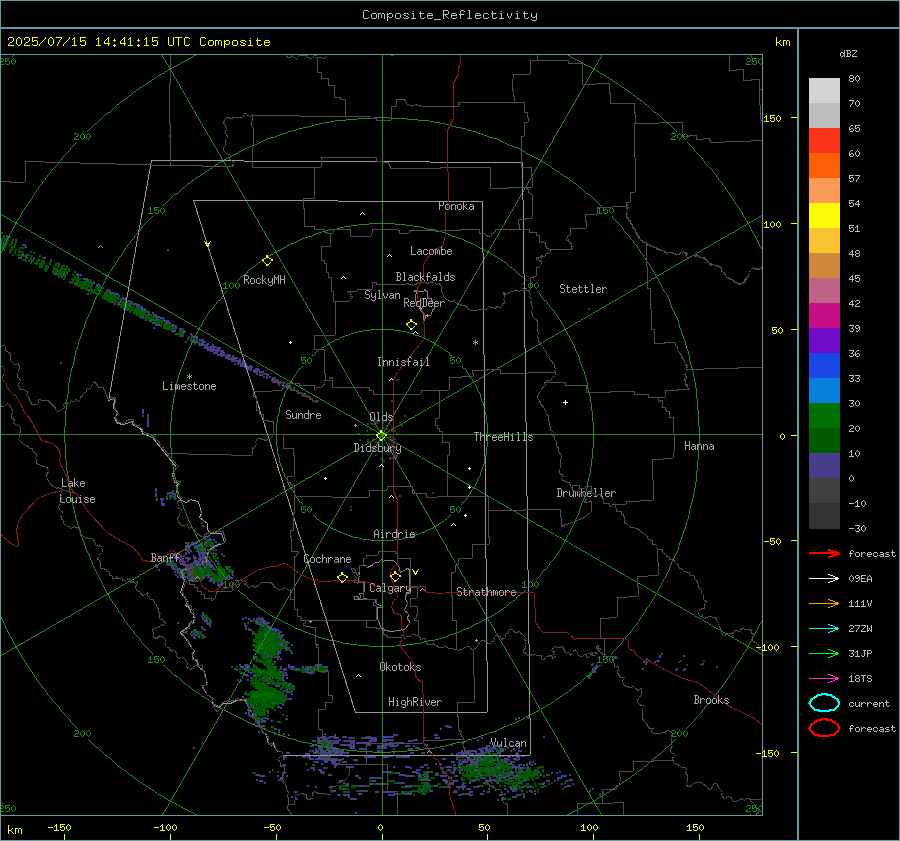Click the asterisk marker above Limestone
This screenshot has height=841, width=900.
pos(189,377)
